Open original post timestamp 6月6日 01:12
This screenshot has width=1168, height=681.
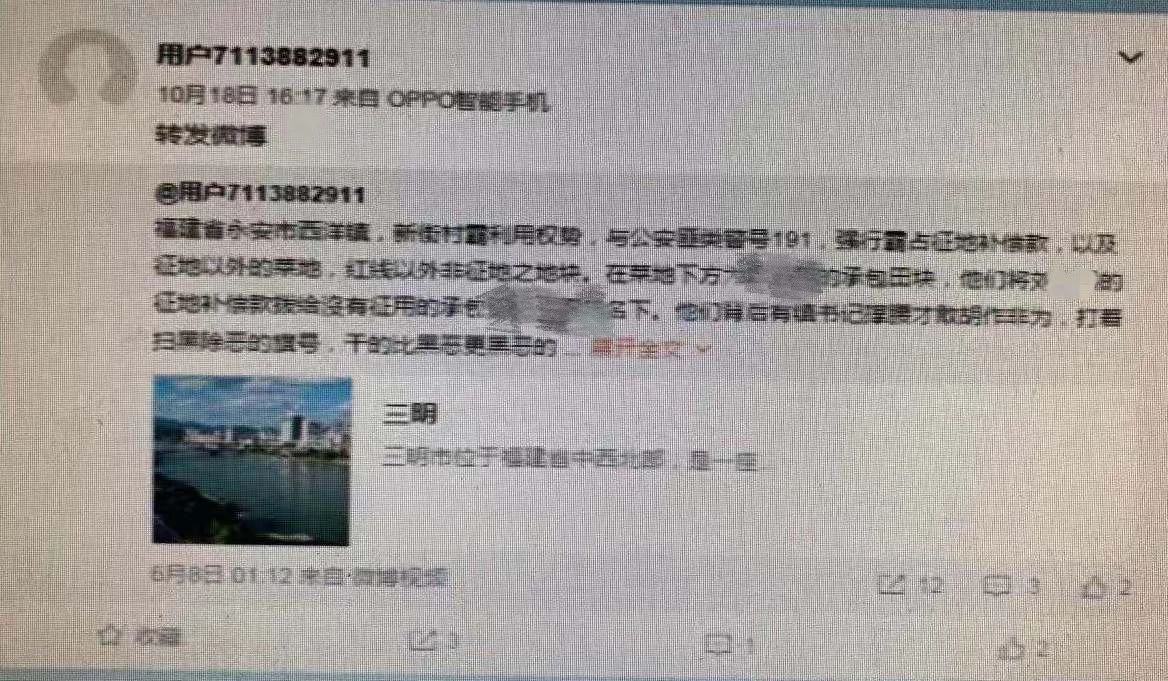click(x=220, y=574)
